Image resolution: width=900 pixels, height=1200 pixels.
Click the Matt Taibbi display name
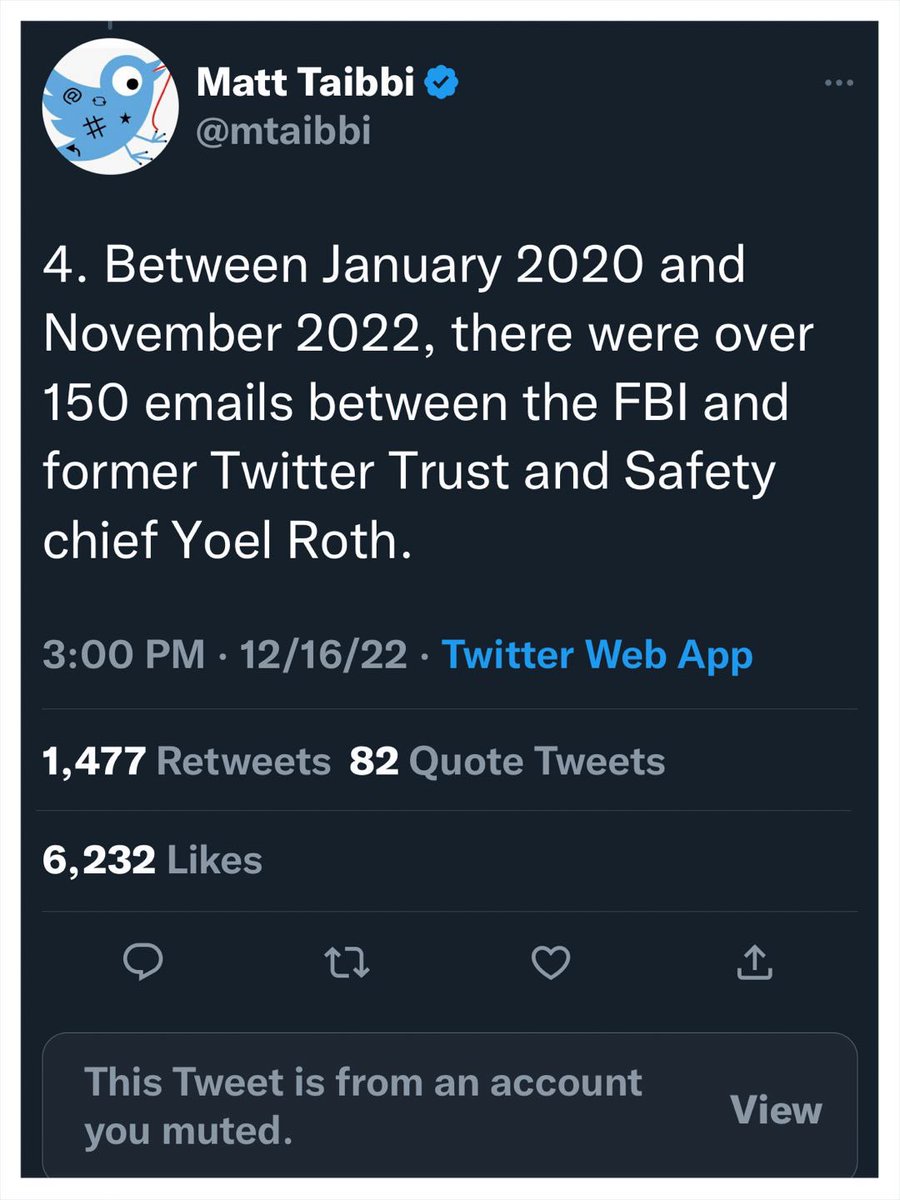click(x=307, y=84)
